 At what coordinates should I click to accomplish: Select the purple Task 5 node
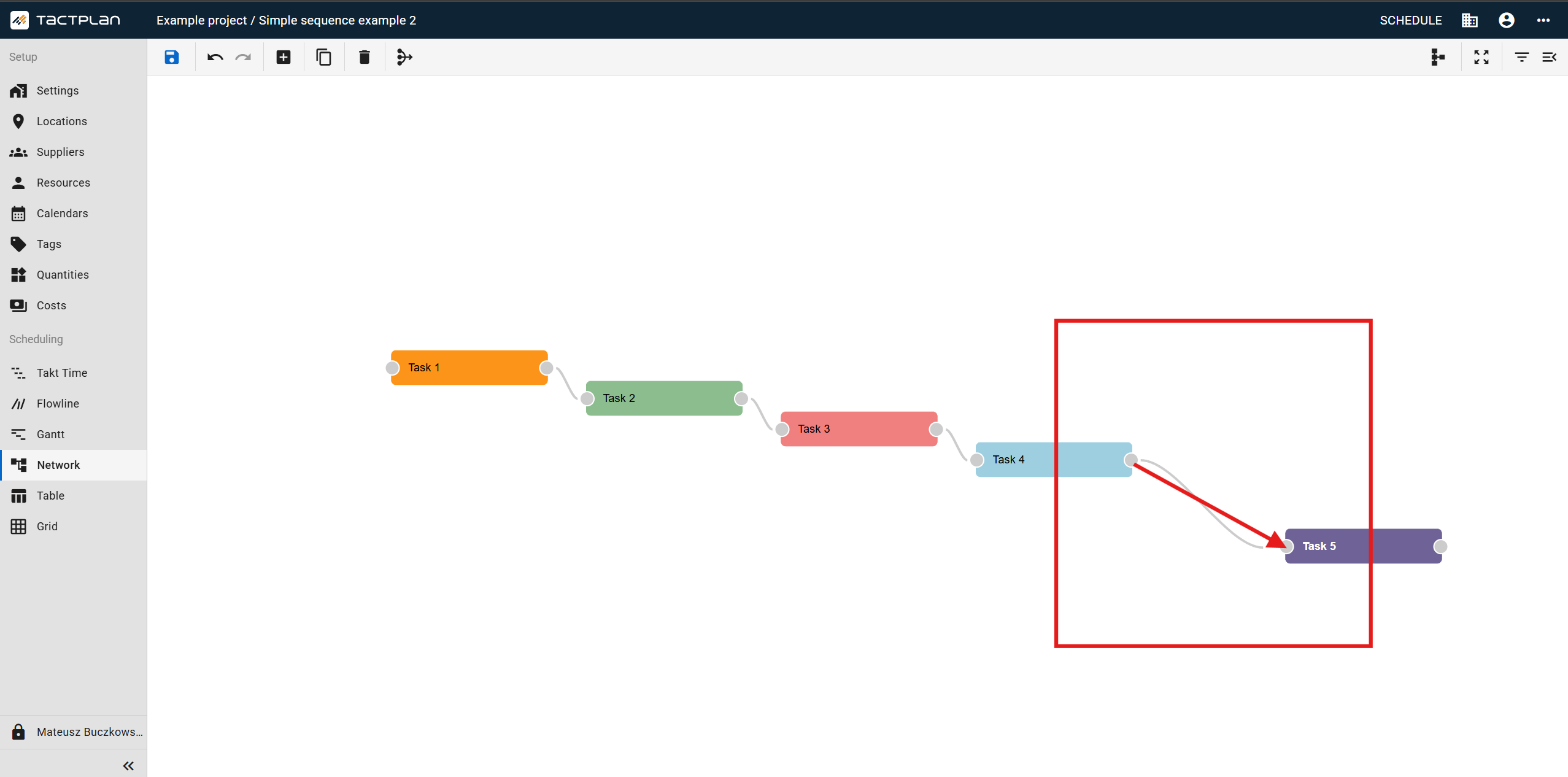click(x=1364, y=546)
